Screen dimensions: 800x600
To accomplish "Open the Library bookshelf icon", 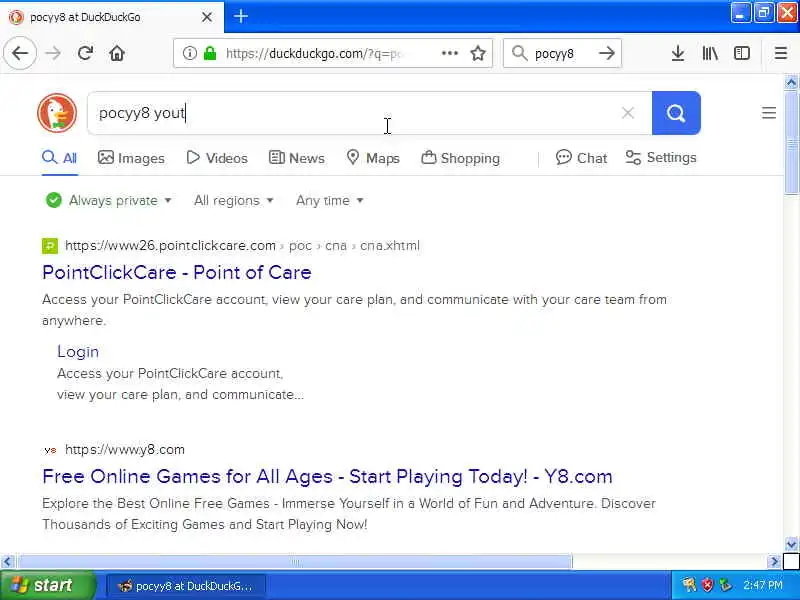I will [x=710, y=53].
